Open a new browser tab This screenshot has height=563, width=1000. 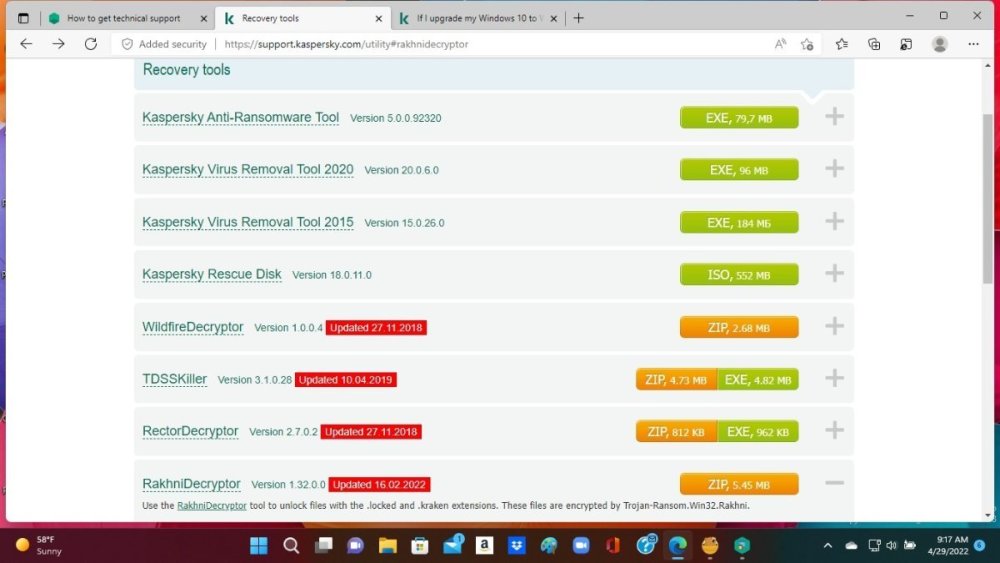point(578,18)
